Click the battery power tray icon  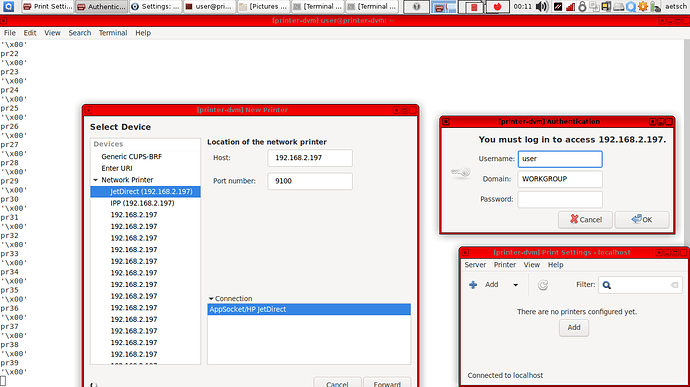[655, 7]
